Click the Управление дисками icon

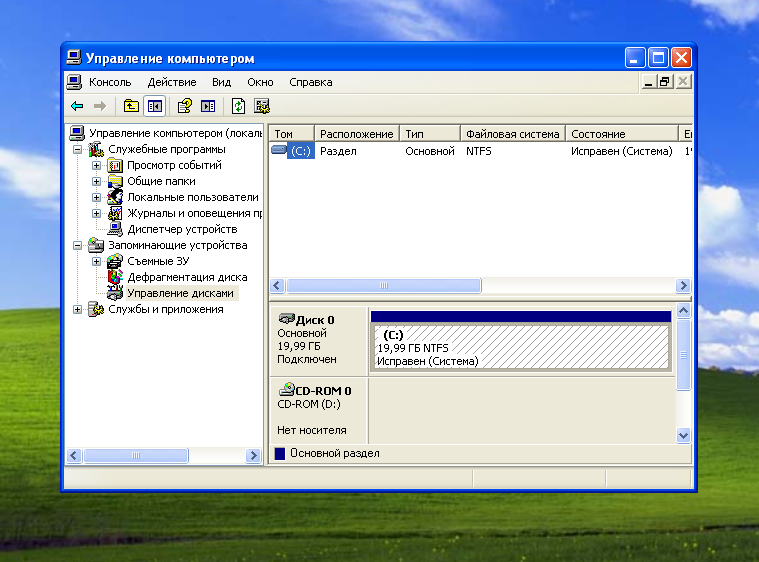pos(115,293)
